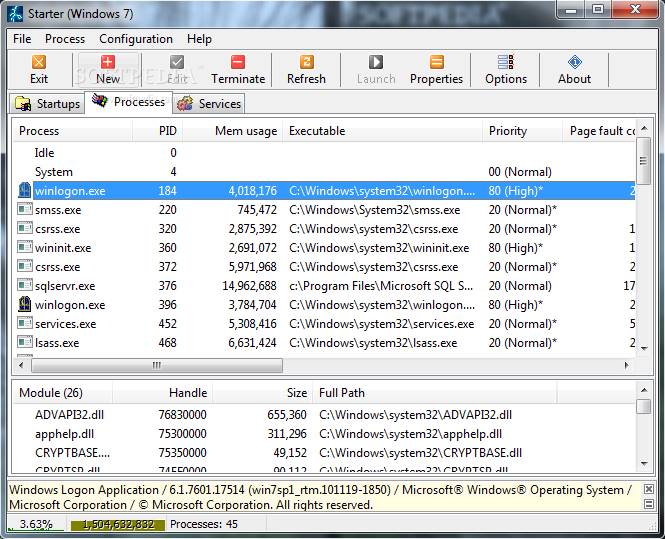The width and height of the screenshot is (665, 539).
Task: Click icon of services.exe process
Action: [x=25, y=323]
